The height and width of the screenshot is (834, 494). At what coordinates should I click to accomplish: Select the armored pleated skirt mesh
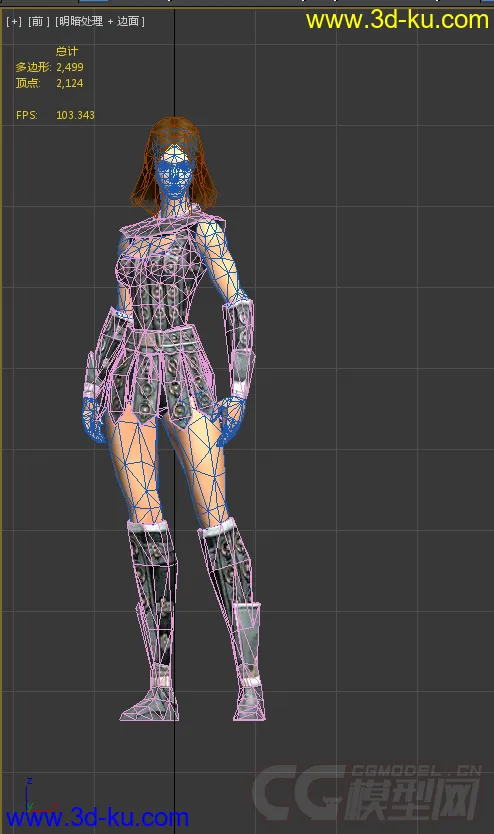160,372
